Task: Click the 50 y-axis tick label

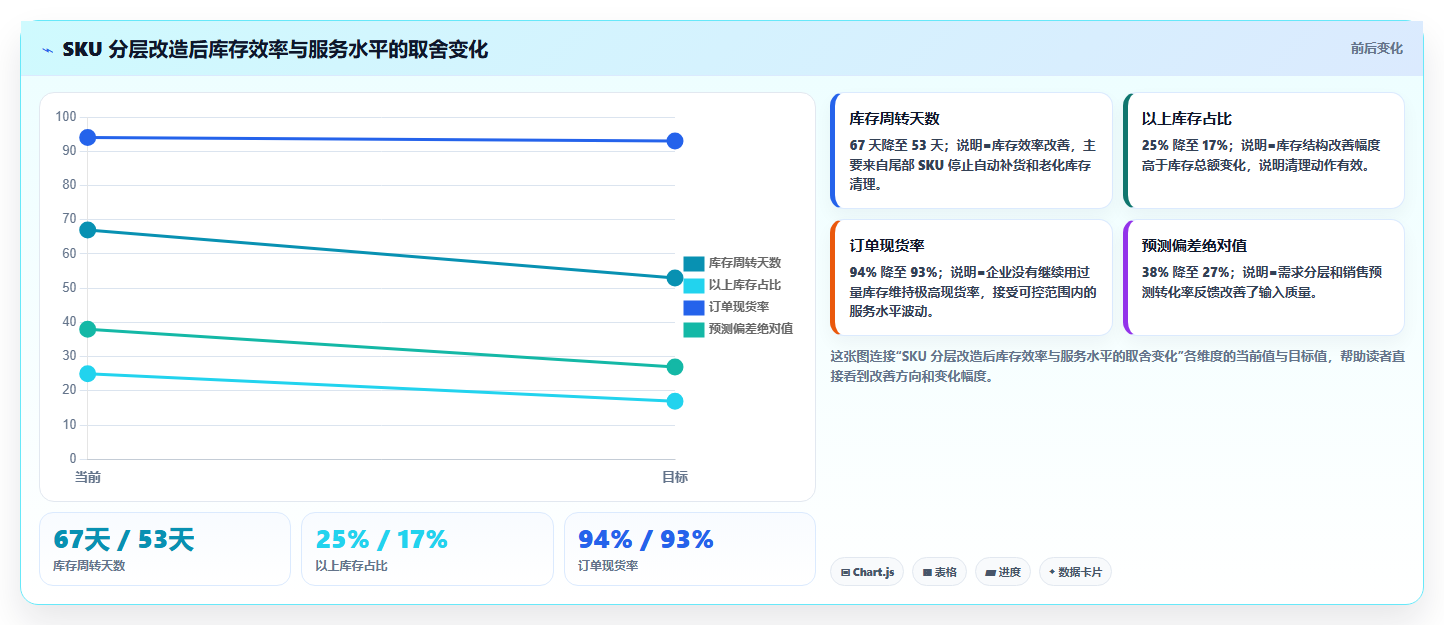Action: click(69, 288)
